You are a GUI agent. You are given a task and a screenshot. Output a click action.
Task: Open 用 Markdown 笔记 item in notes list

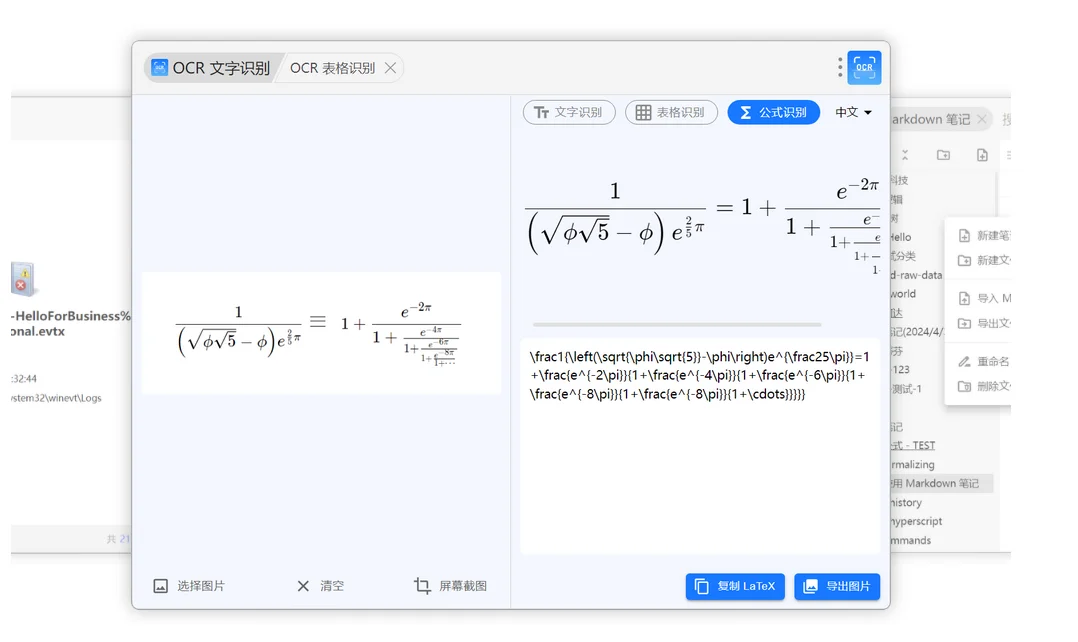click(941, 483)
